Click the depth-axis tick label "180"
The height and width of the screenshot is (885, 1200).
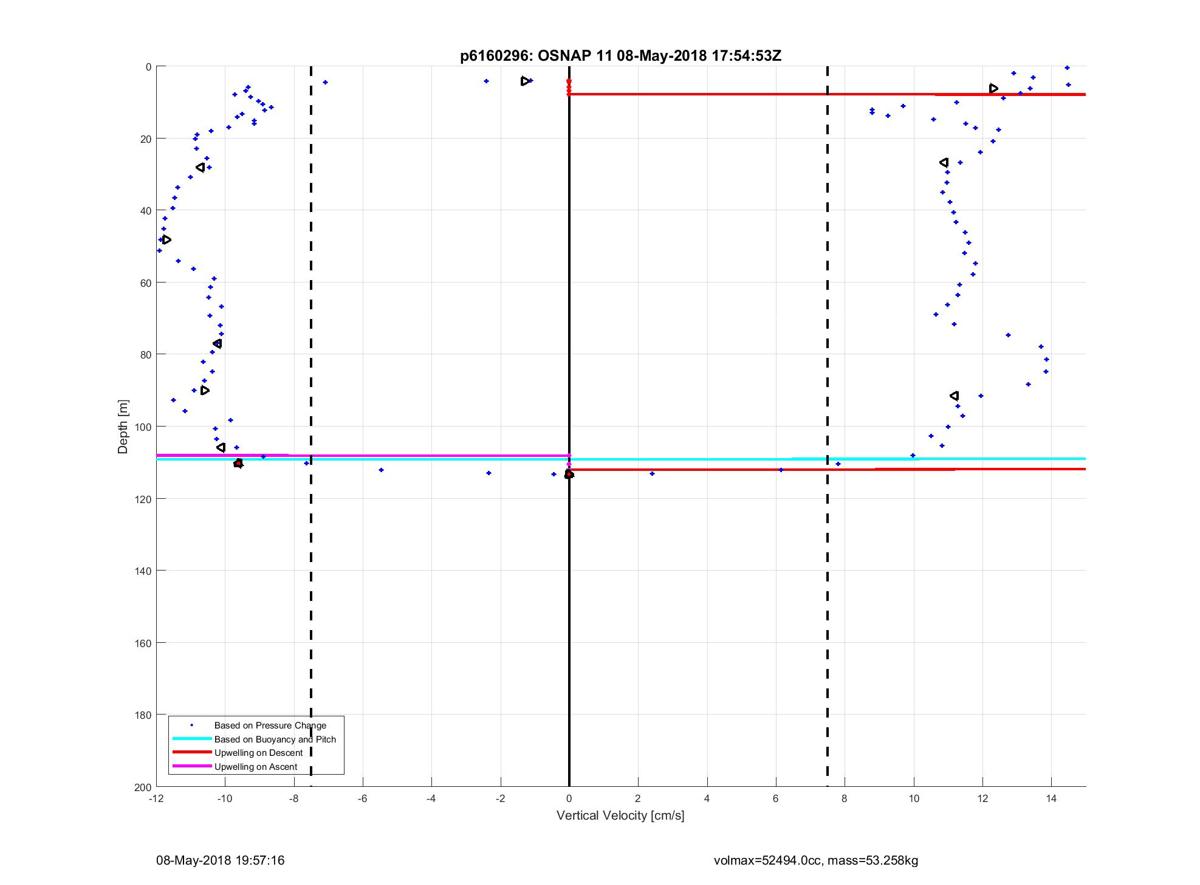coord(142,715)
